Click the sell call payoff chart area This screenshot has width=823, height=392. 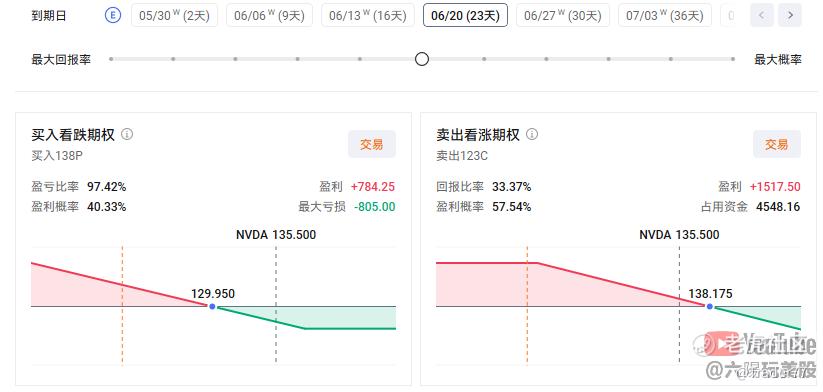[618, 305]
